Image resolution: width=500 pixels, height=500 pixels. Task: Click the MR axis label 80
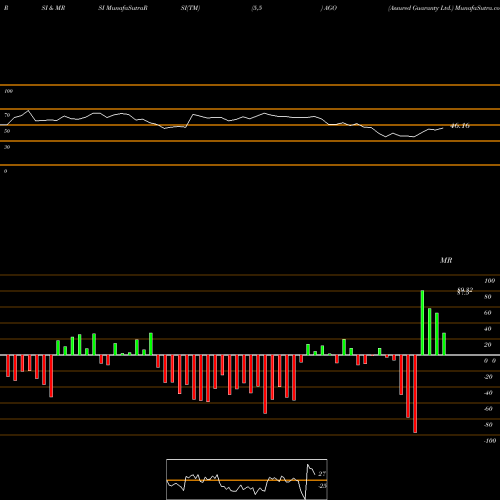488,297
